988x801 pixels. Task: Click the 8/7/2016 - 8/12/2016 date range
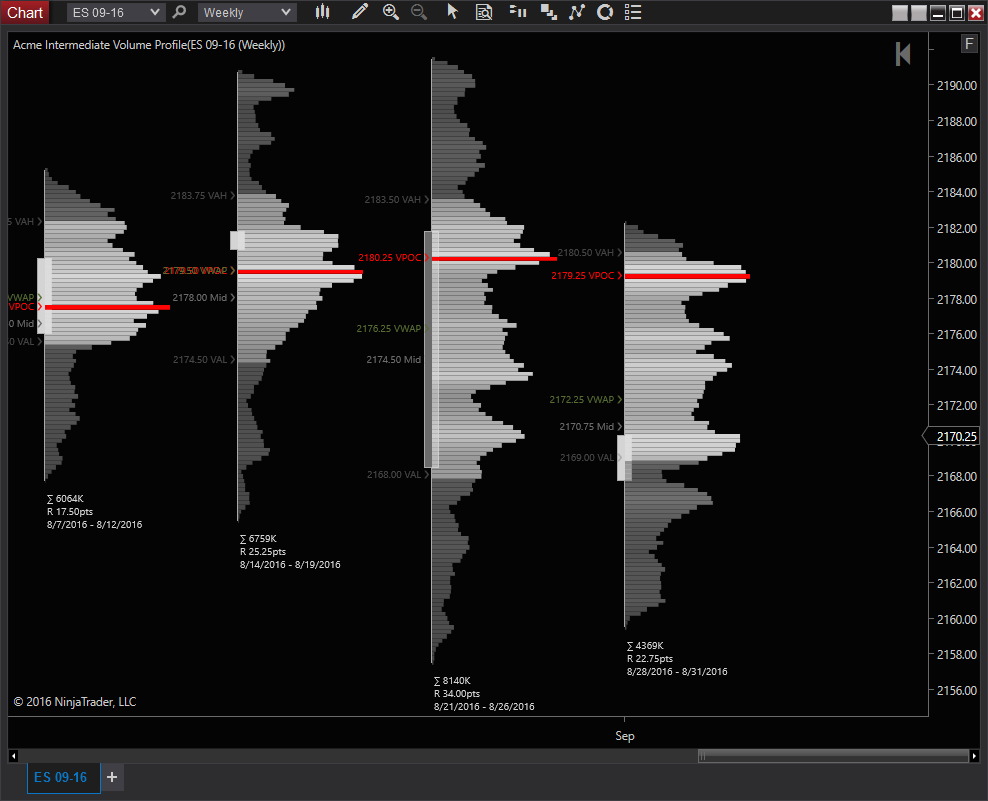pyautogui.click(x=95, y=524)
